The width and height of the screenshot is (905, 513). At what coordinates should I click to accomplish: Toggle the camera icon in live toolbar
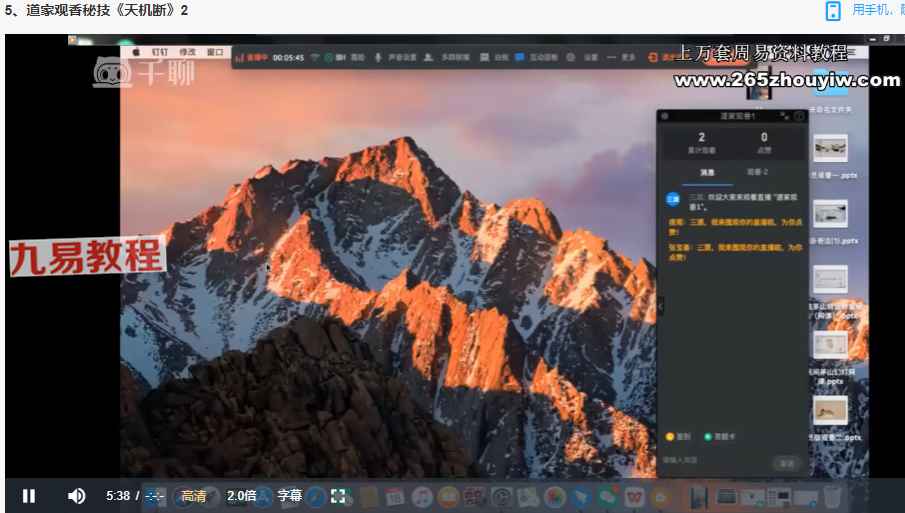click(x=341, y=57)
